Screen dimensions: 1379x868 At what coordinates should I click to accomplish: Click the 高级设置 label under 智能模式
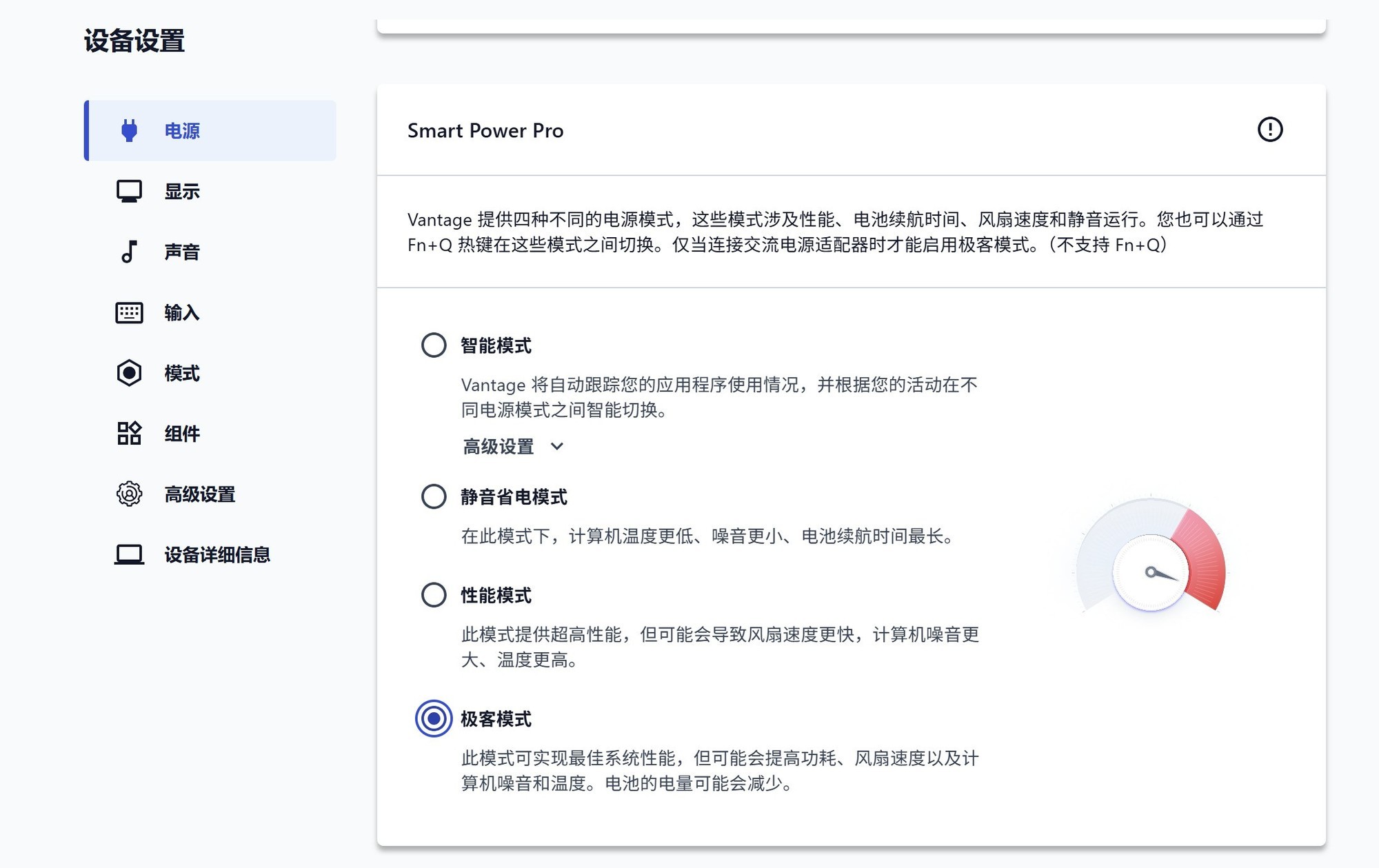coord(499,447)
